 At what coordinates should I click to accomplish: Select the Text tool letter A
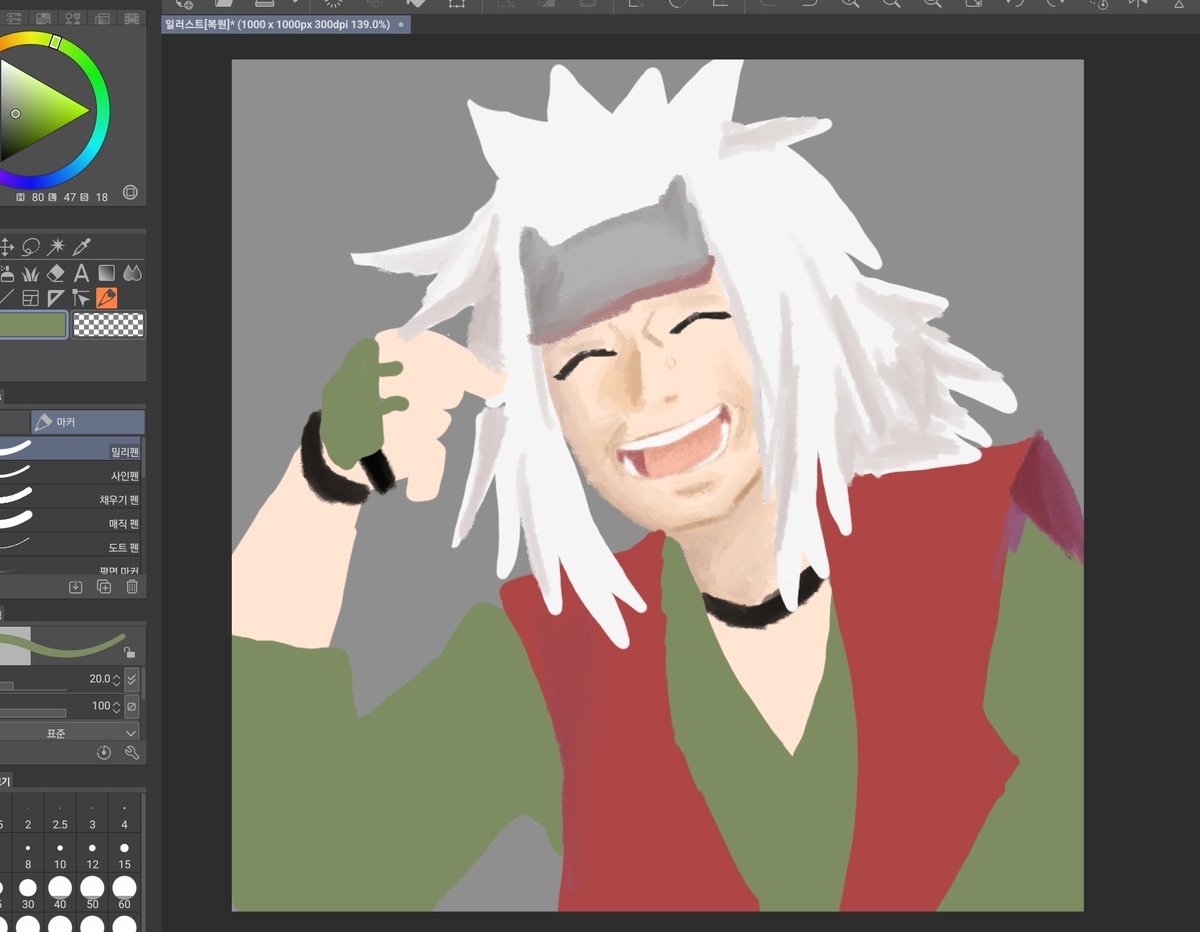click(82, 273)
